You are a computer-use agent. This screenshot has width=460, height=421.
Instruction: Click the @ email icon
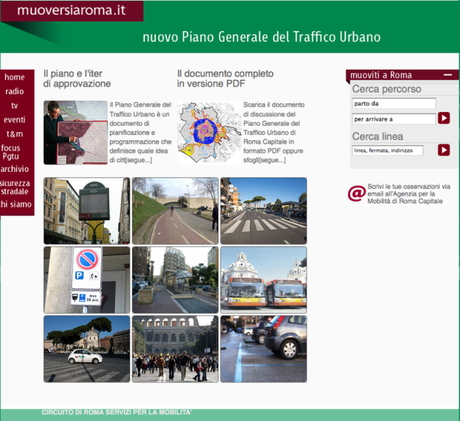coord(356,194)
